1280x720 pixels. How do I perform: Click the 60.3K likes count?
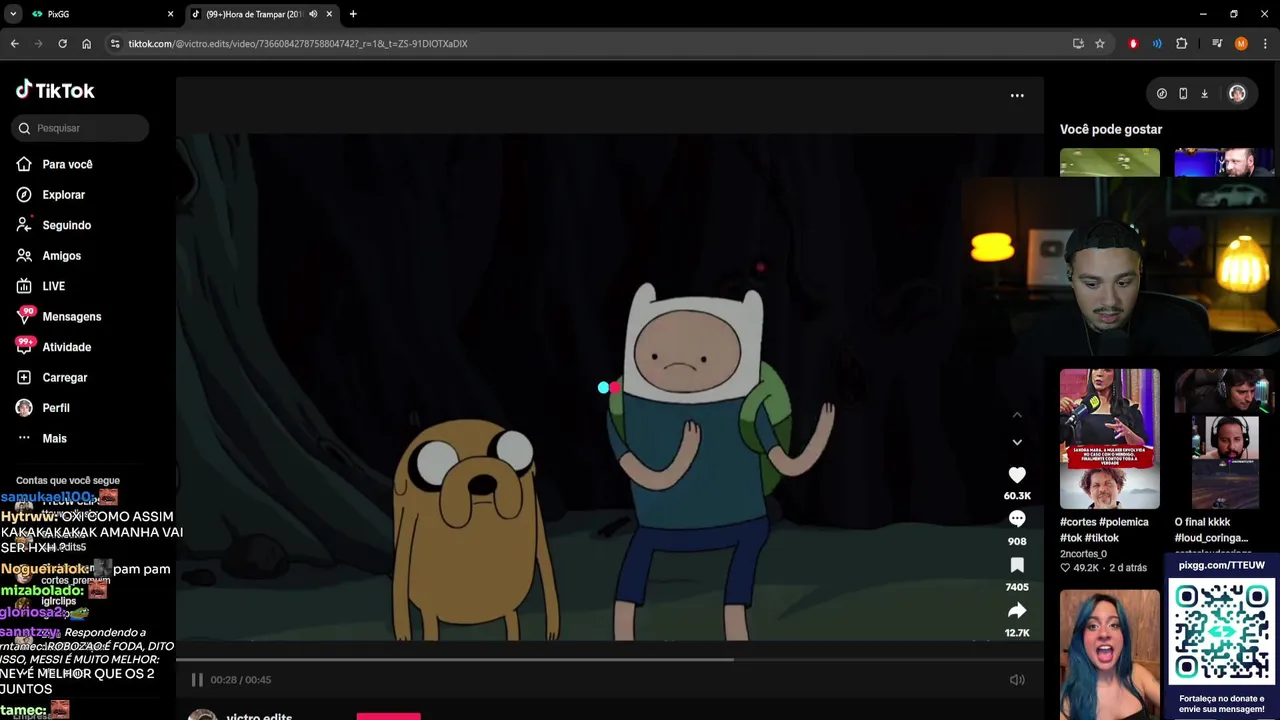(x=1017, y=496)
